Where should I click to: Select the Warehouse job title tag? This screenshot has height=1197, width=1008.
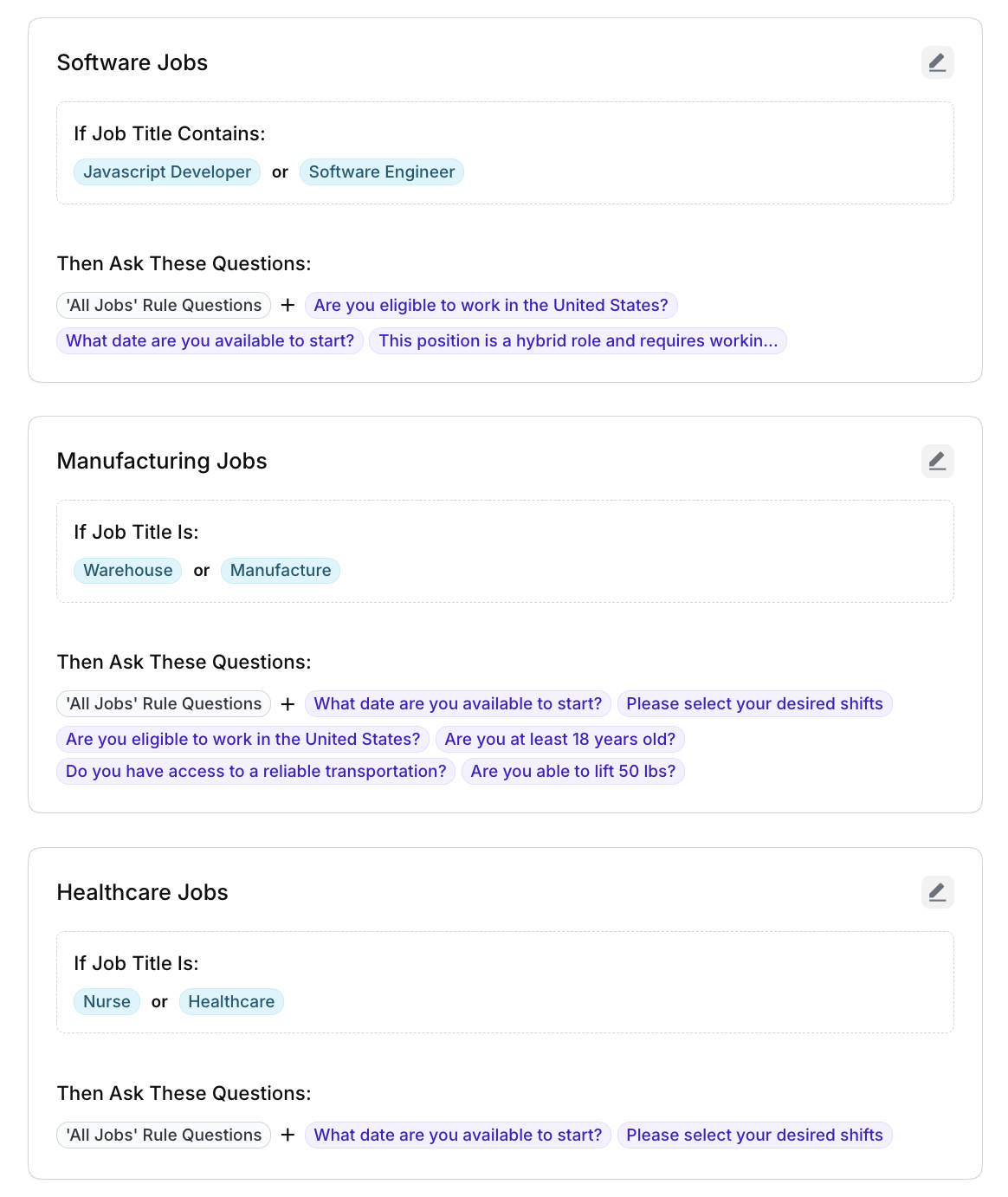(x=128, y=570)
